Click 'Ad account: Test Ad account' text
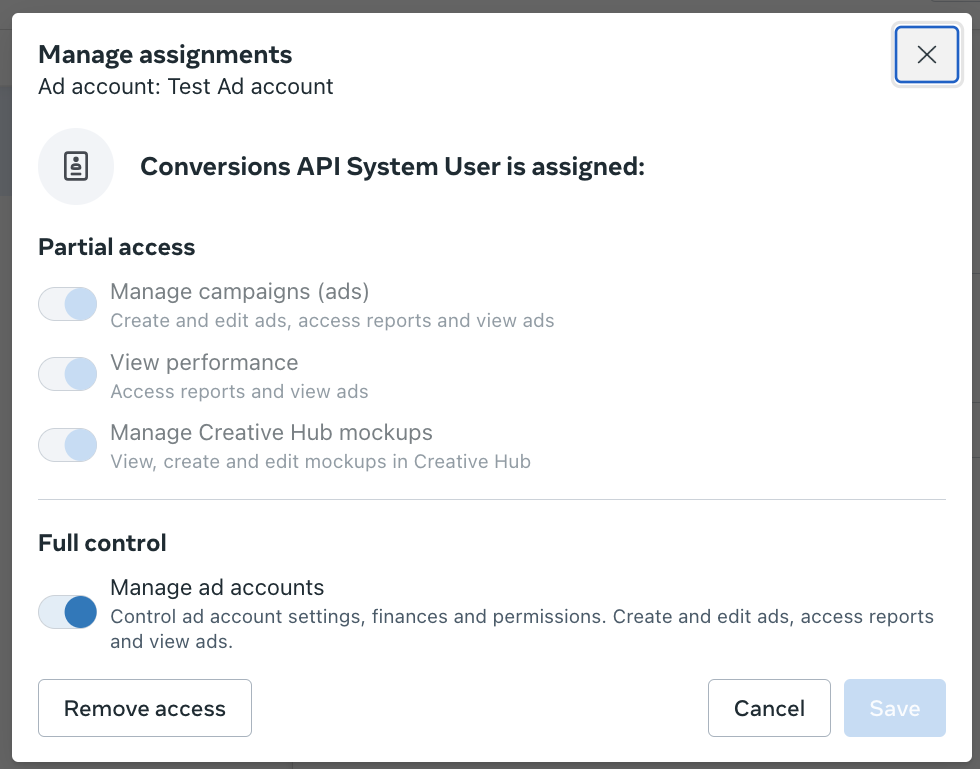This screenshot has height=769, width=980. (186, 86)
